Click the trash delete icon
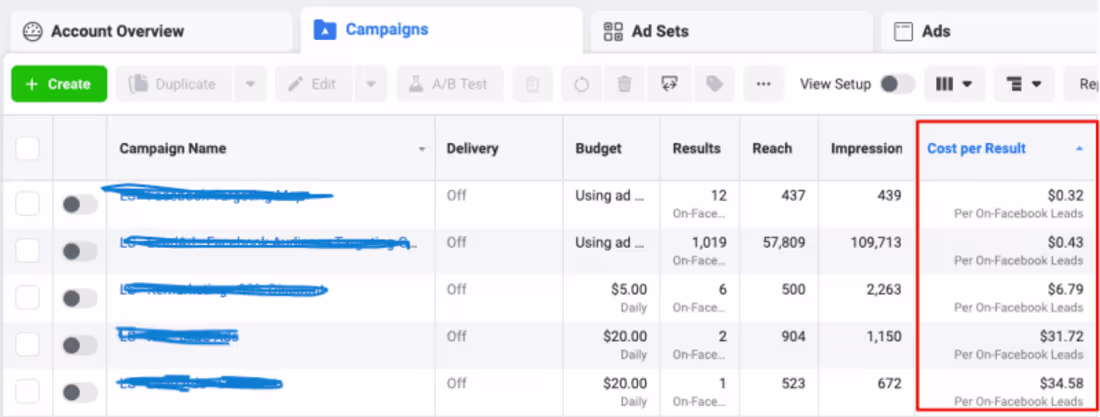 tap(624, 84)
